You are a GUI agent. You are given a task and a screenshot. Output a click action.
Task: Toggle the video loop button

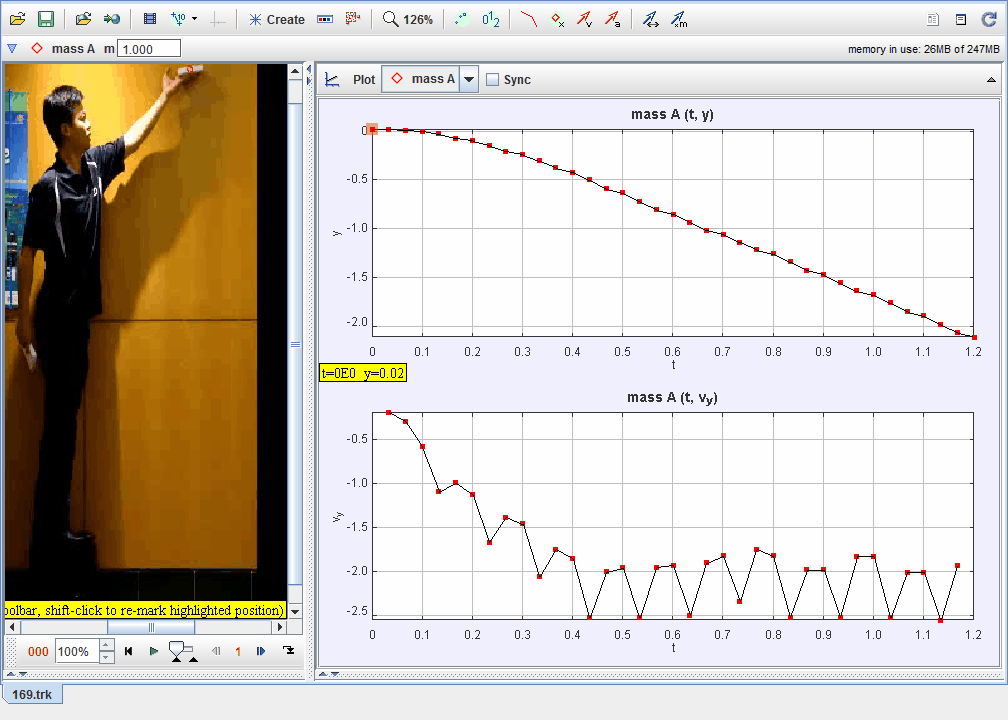[x=289, y=651]
